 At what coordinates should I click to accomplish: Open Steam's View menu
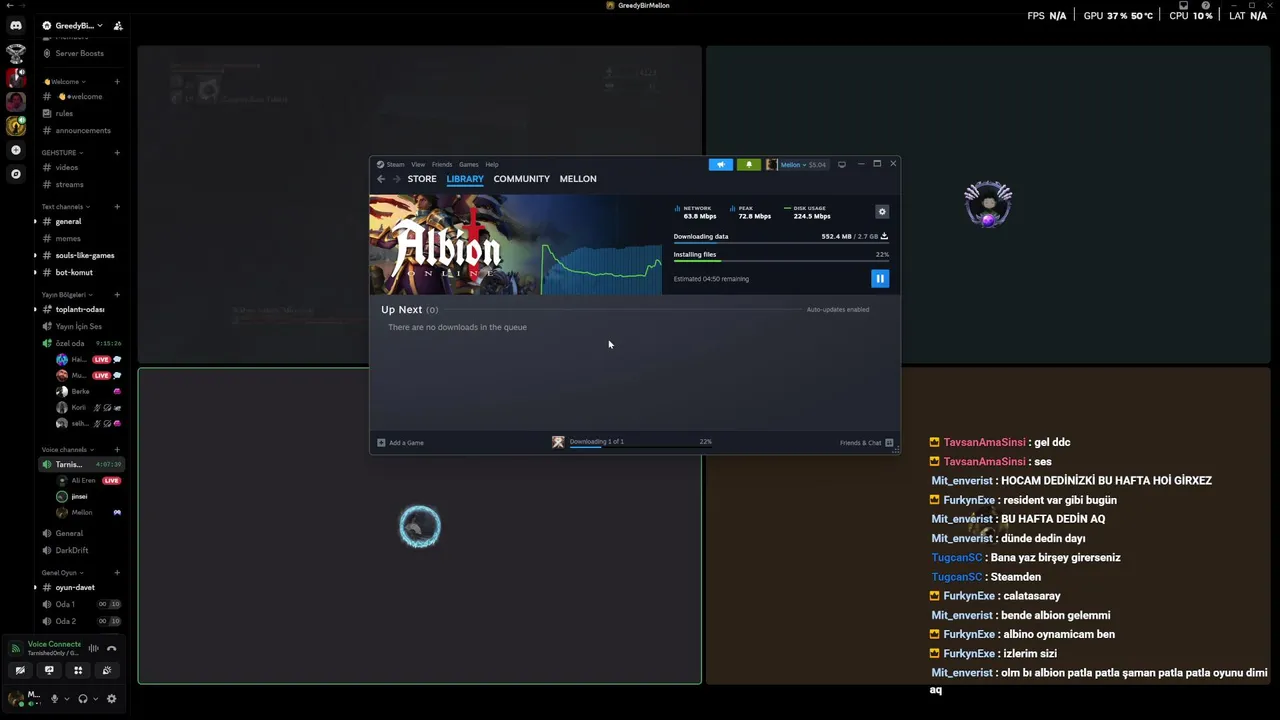point(418,164)
